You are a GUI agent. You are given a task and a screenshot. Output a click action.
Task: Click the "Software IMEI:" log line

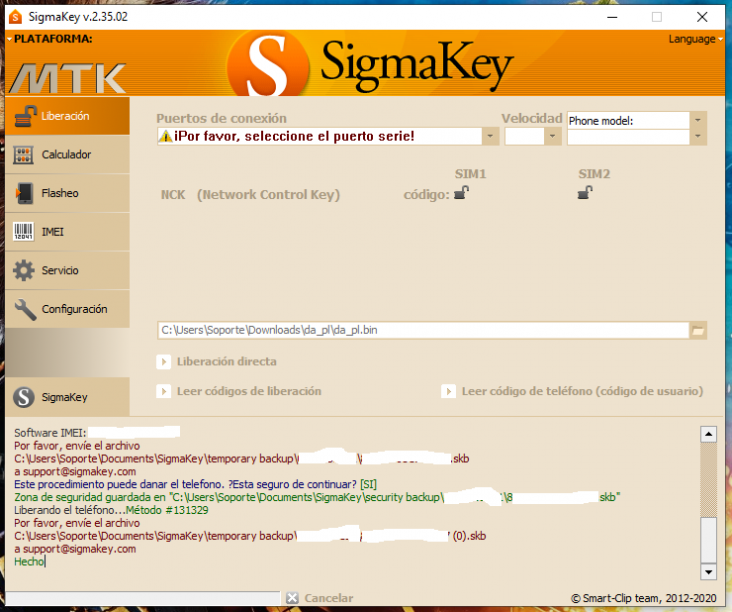[x=50, y=433]
